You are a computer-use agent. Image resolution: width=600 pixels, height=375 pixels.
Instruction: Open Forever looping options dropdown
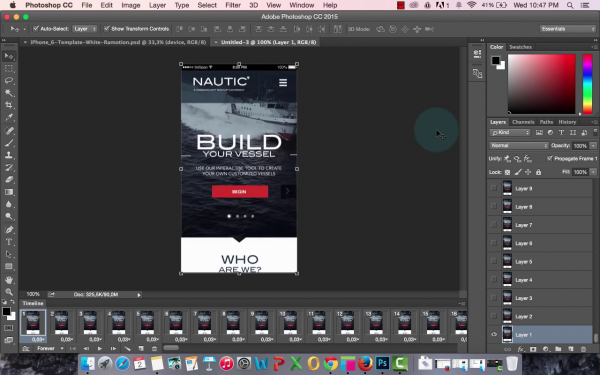click(x=50, y=349)
